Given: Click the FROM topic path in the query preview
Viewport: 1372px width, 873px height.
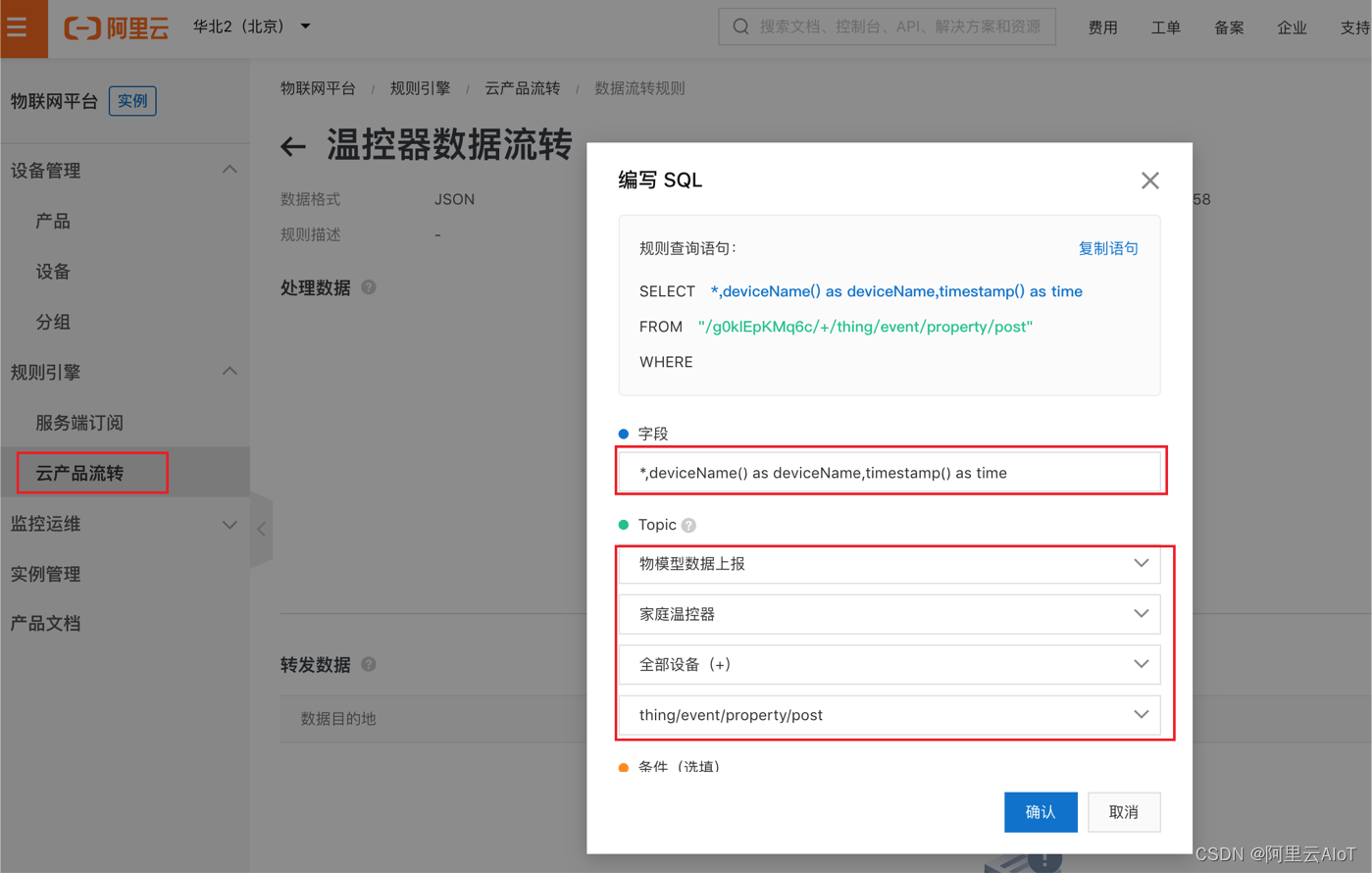Looking at the screenshot, I should point(865,327).
